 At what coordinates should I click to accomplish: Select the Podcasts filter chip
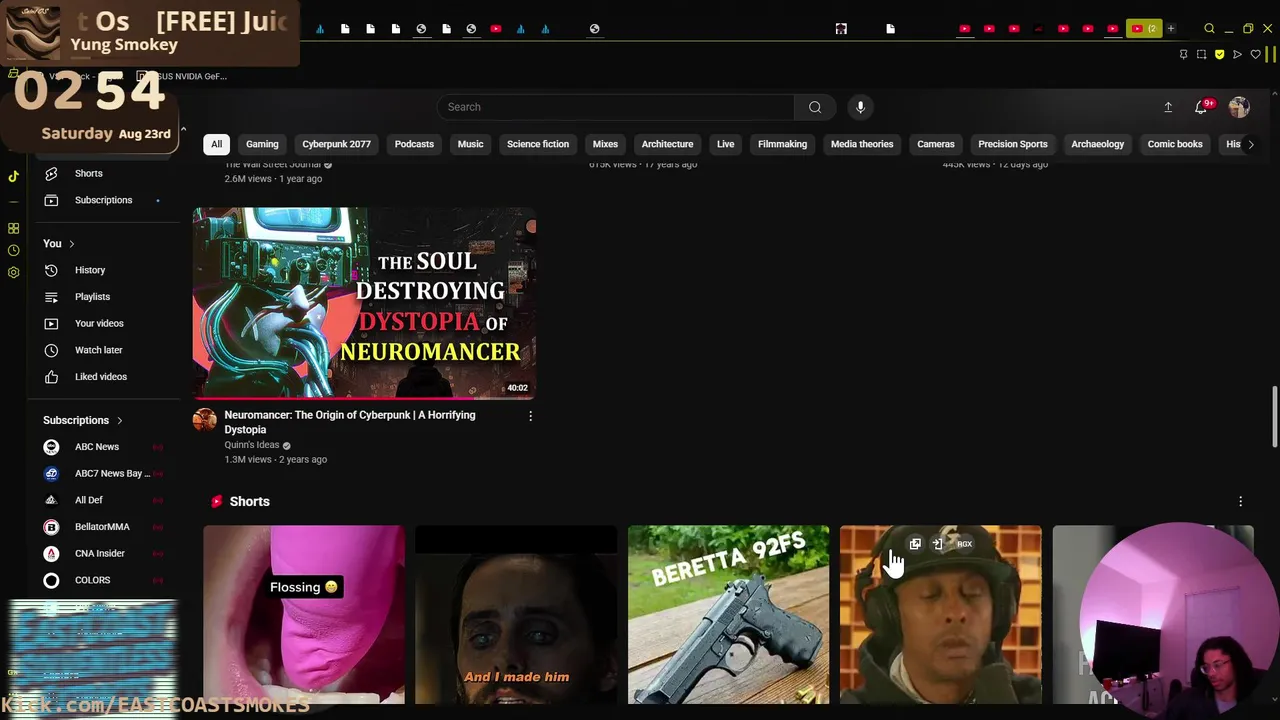tap(414, 144)
